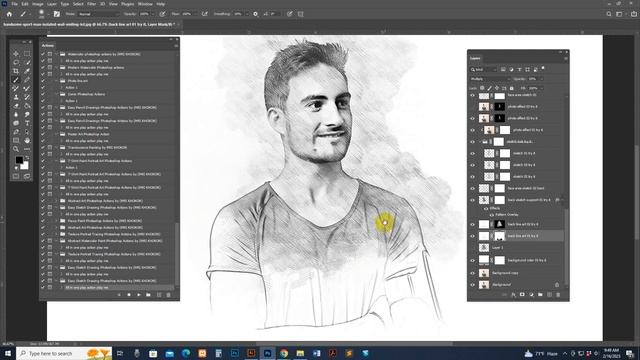Open symmetry paint options icon
Viewport: 640px width, 360px height.
[x=301, y=14]
